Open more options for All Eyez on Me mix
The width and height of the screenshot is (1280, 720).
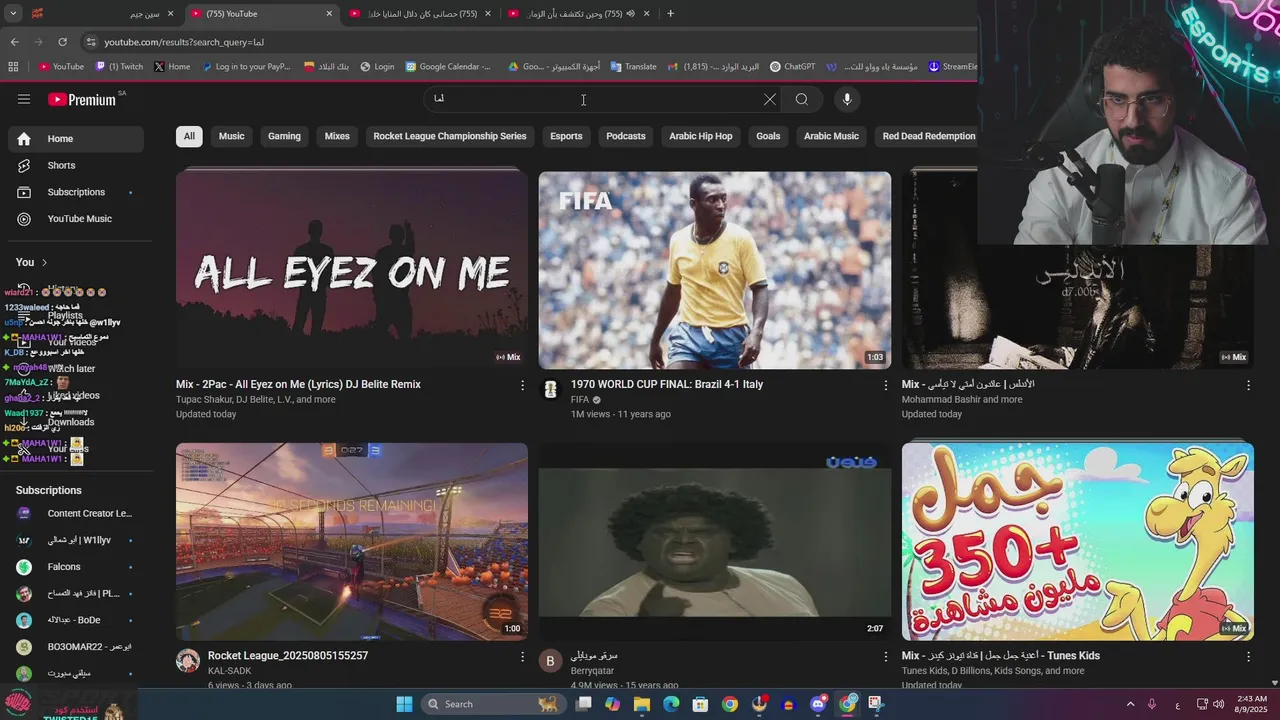pos(522,385)
